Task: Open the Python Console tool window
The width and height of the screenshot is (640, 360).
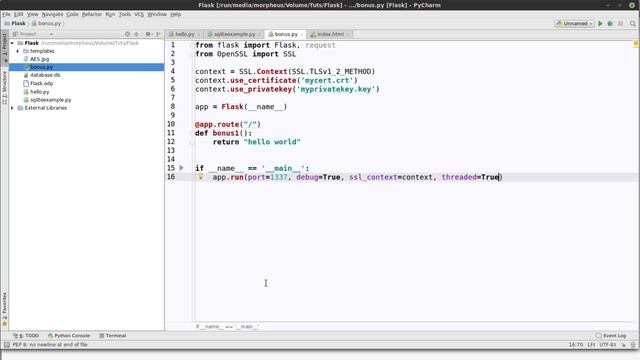Action: point(69,336)
